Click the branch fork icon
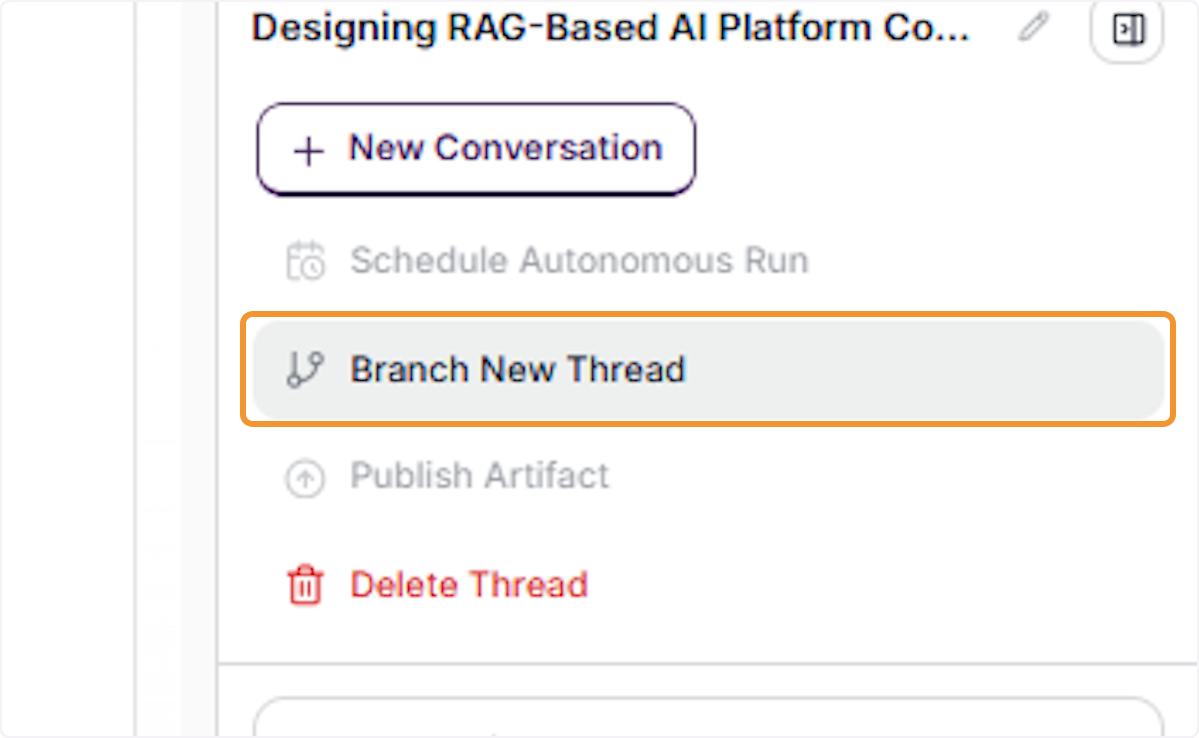Viewport: 1199px width, 738px height. point(305,369)
